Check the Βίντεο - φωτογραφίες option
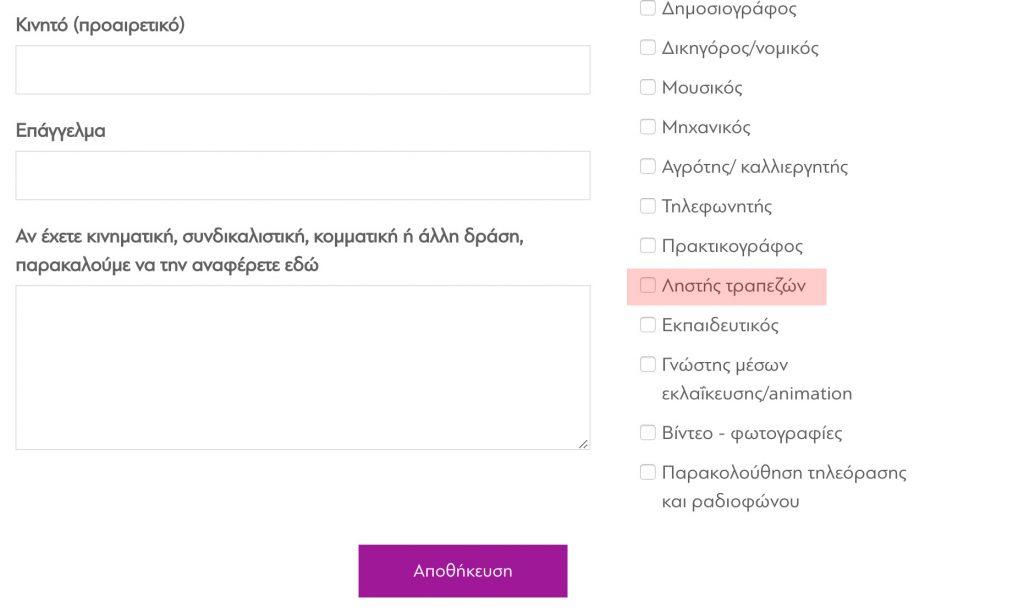The width and height of the screenshot is (1024, 614). pos(647,432)
